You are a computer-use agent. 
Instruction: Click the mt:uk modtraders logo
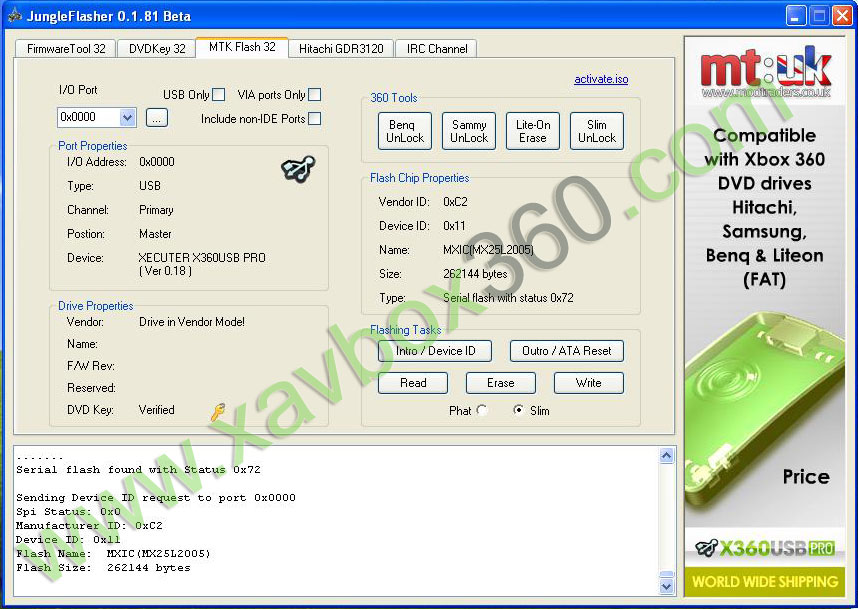(x=766, y=73)
